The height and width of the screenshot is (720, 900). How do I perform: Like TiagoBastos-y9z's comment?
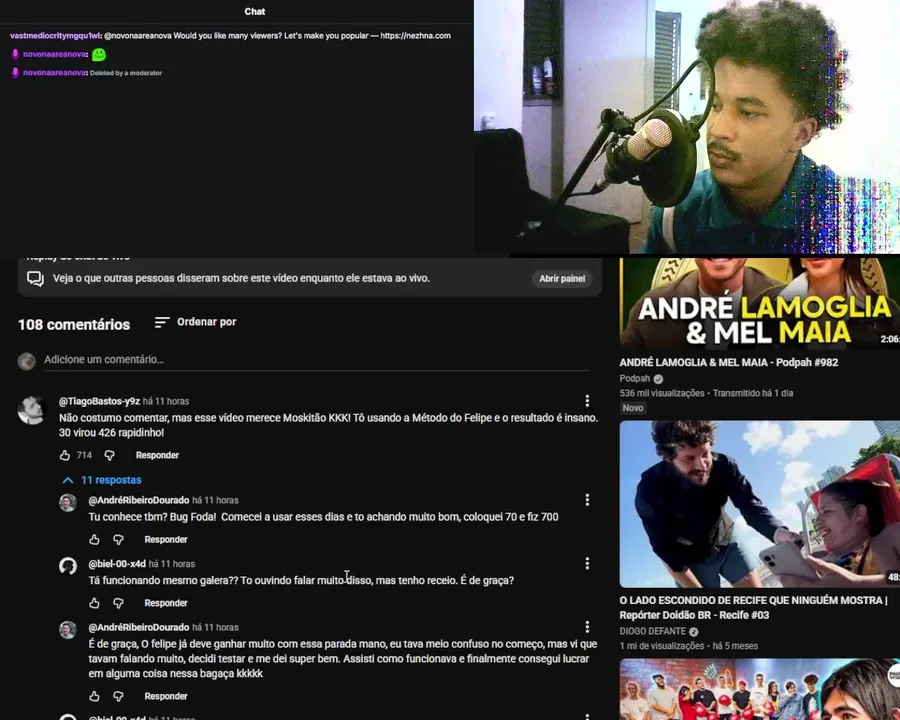[x=65, y=455]
